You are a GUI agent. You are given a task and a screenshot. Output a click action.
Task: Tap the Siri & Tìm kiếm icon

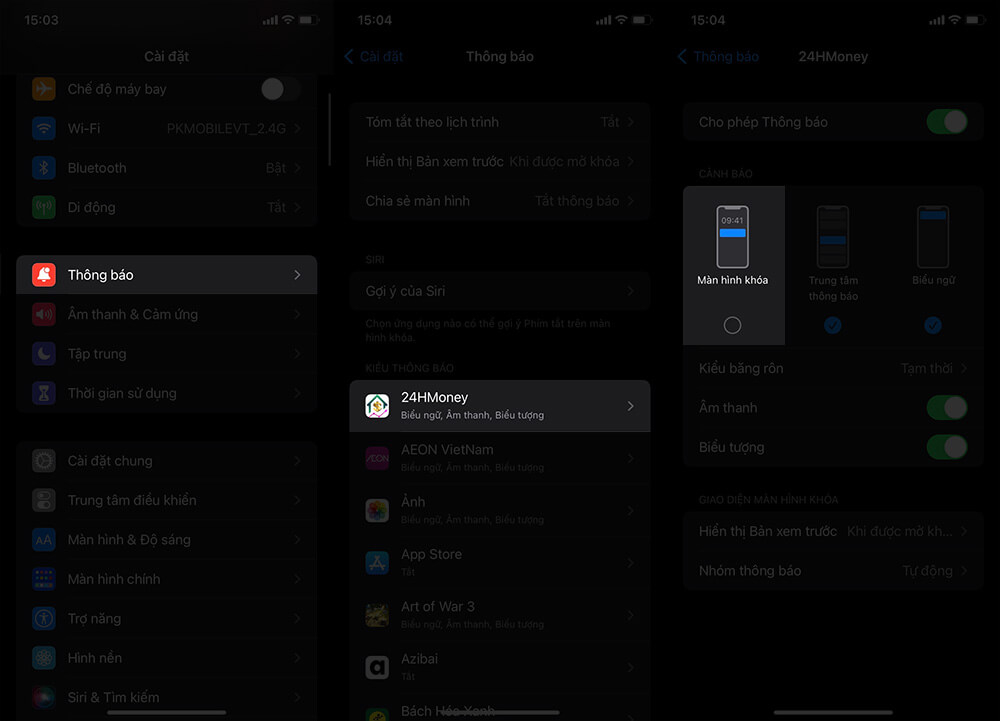pyautogui.click(x=44, y=697)
